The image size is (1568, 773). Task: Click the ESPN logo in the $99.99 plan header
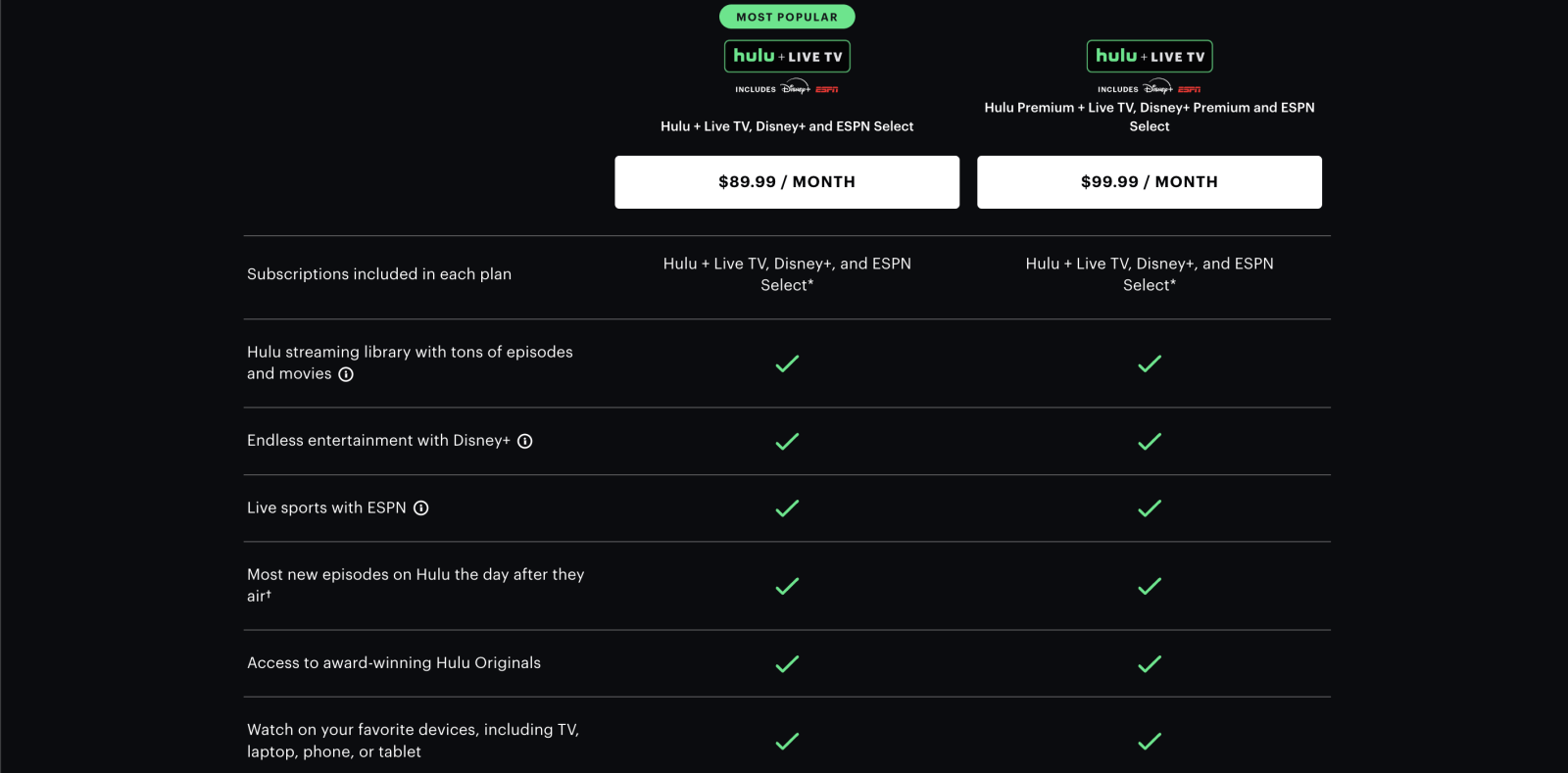pyautogui.click(x=1190, y=89)
